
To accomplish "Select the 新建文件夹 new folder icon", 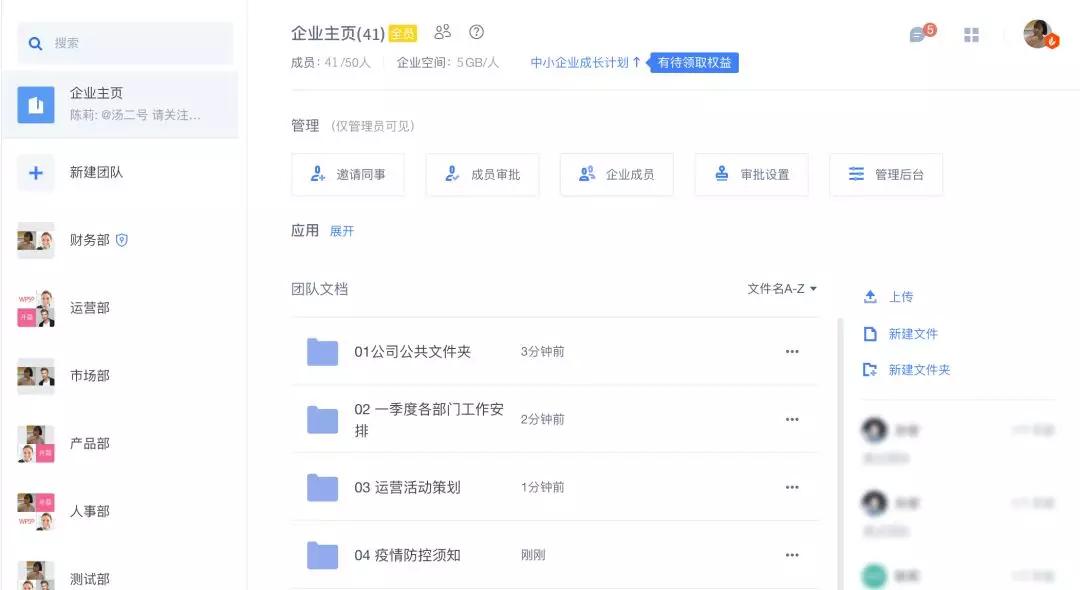I will (x=870, y=369).
